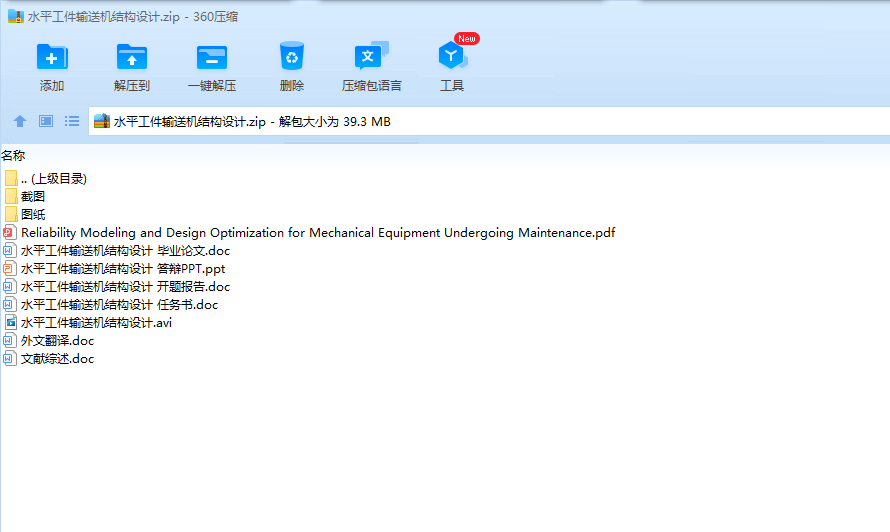This screenshot has height=532, width=890.
Task: Click the zip archive icon in path bar
Action: click(102, 121)
